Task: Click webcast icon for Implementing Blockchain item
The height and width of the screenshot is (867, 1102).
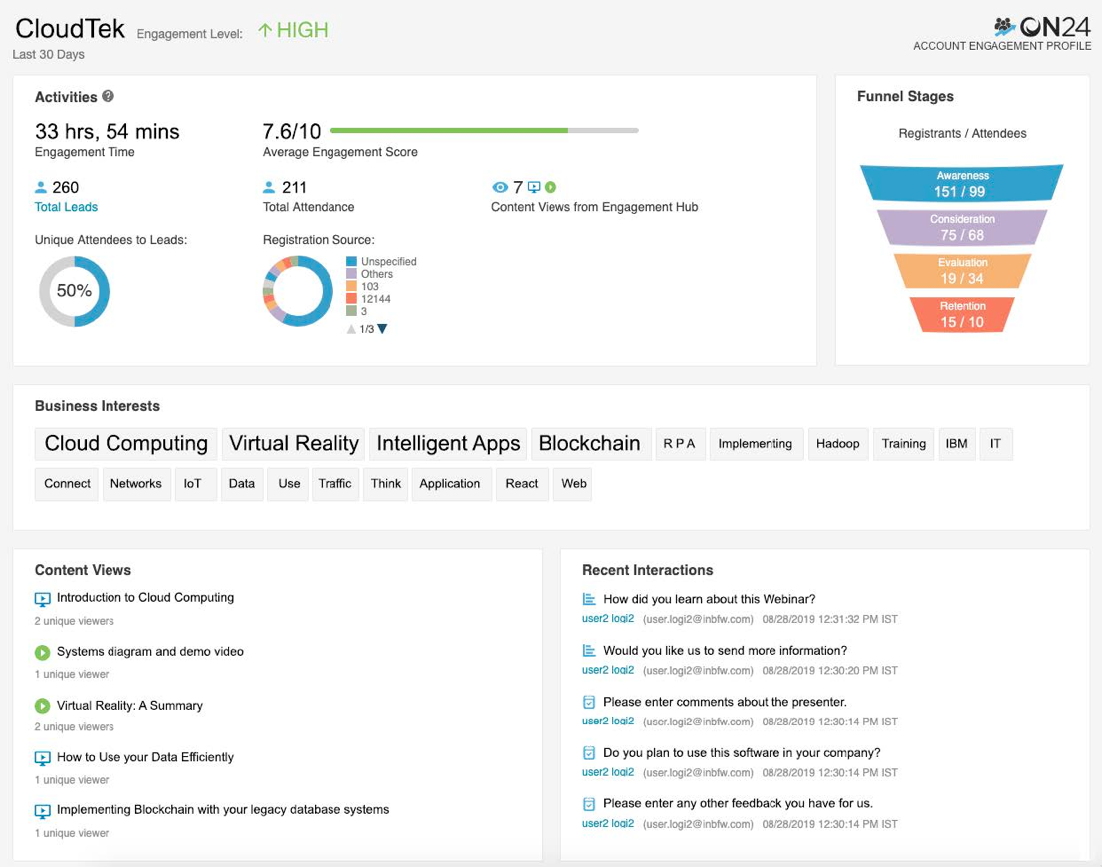Action: point(42,811)
